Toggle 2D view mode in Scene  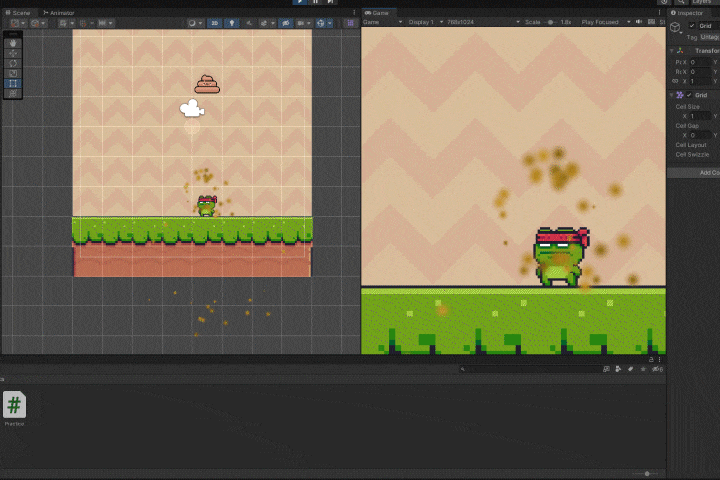(x=214, y=23)
